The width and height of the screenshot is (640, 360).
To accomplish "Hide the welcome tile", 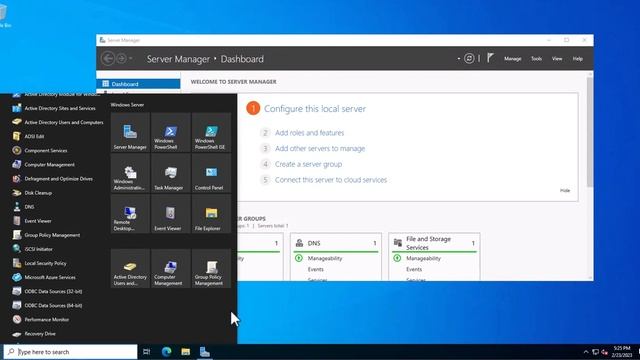I will 565,191.
